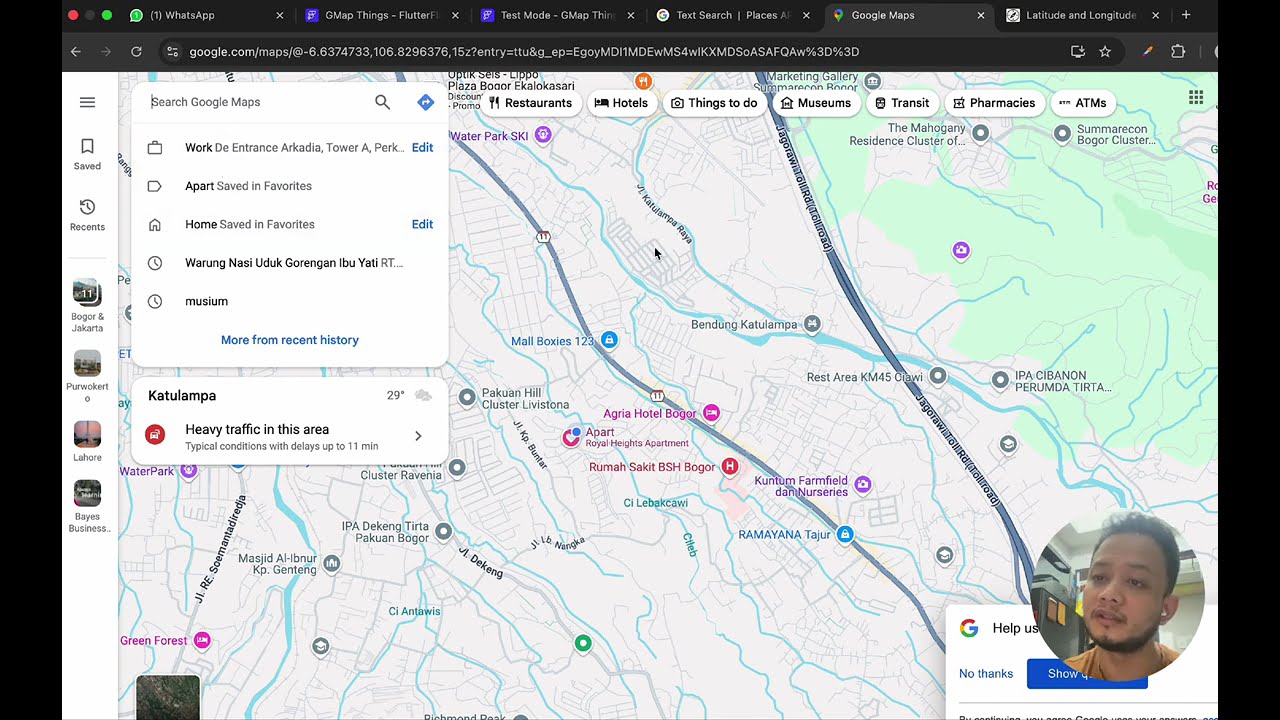The image size is (1280, 720).
Task: Click the IPA Cibanon Perumda Tirta marker
Action: coord(1000,379)
